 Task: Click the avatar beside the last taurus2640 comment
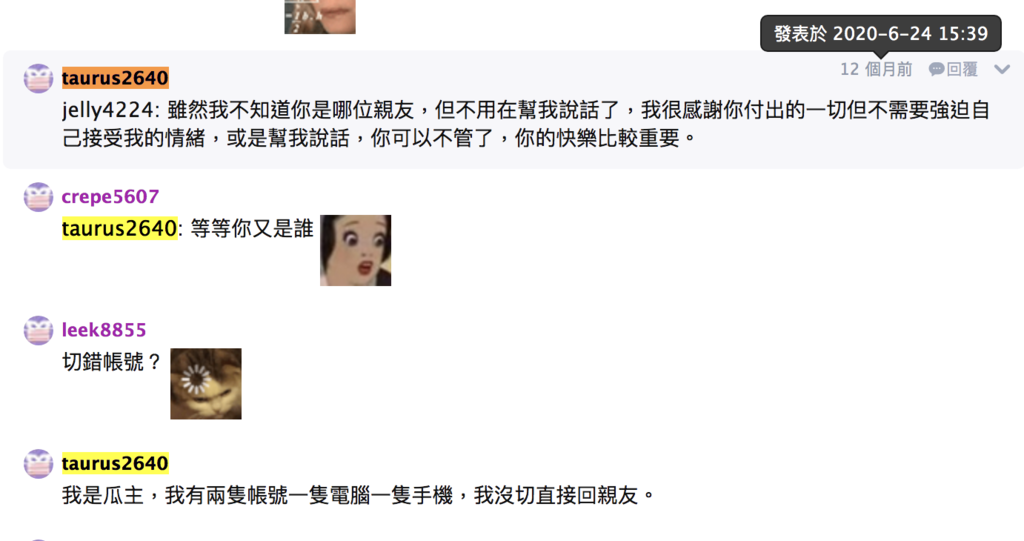(x=39, y=463)
